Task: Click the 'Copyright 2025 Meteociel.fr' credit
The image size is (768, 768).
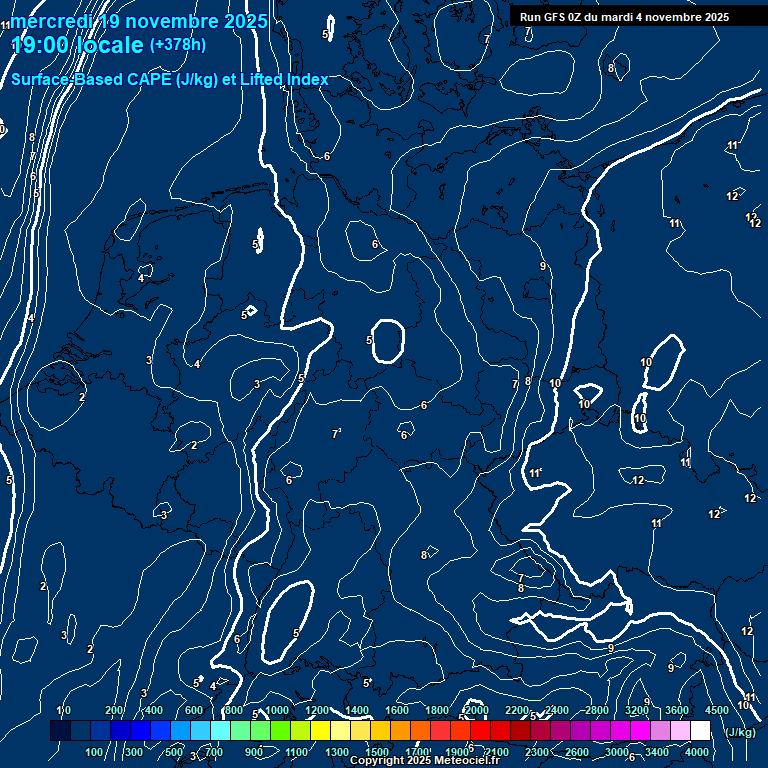Action: click(425, 760)
